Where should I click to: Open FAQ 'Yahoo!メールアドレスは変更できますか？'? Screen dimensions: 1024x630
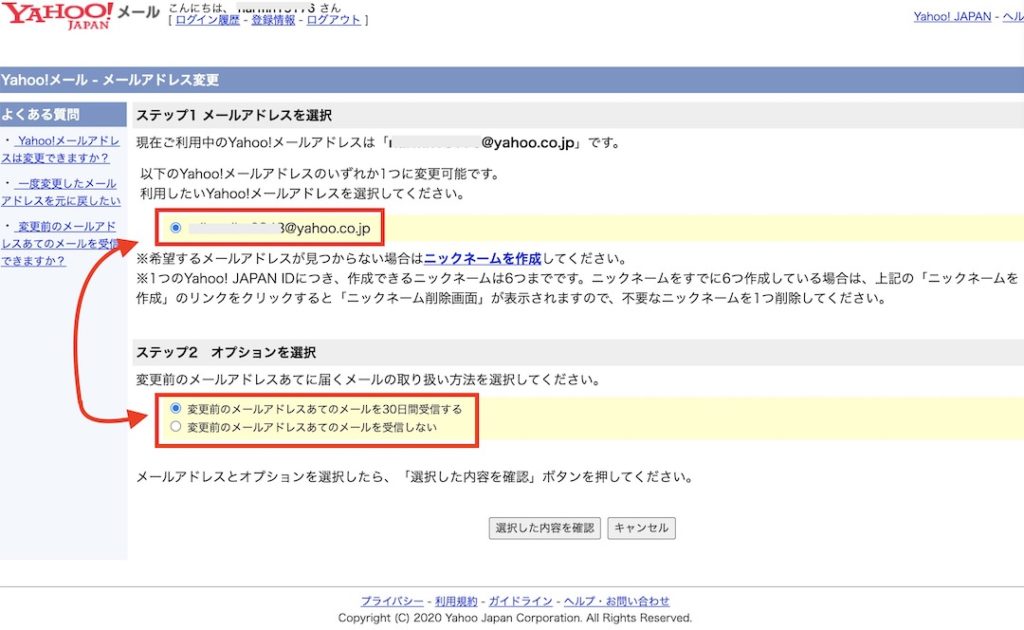point(62,149)
